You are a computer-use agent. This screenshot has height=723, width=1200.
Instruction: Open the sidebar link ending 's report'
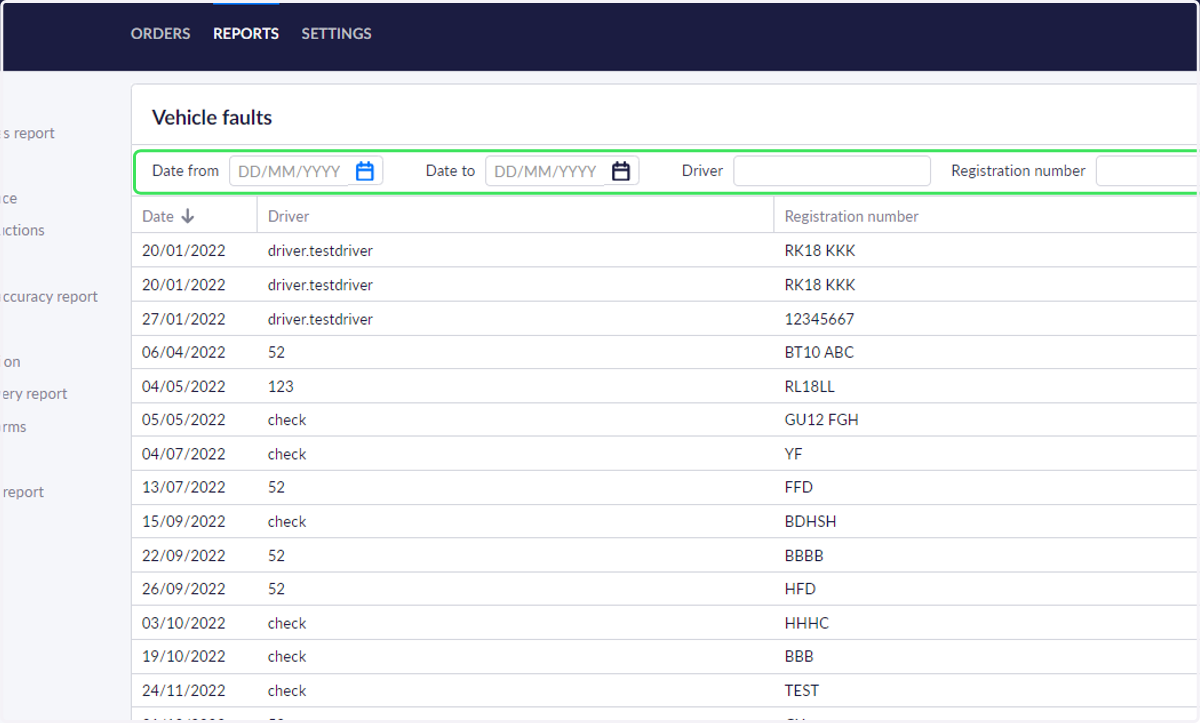click(28, 133)
